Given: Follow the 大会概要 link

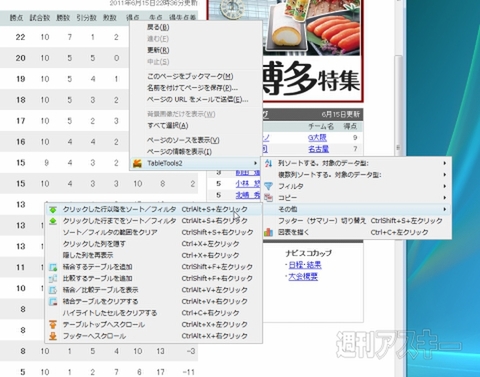Looking at the screenshot, I should coord(303,277).
